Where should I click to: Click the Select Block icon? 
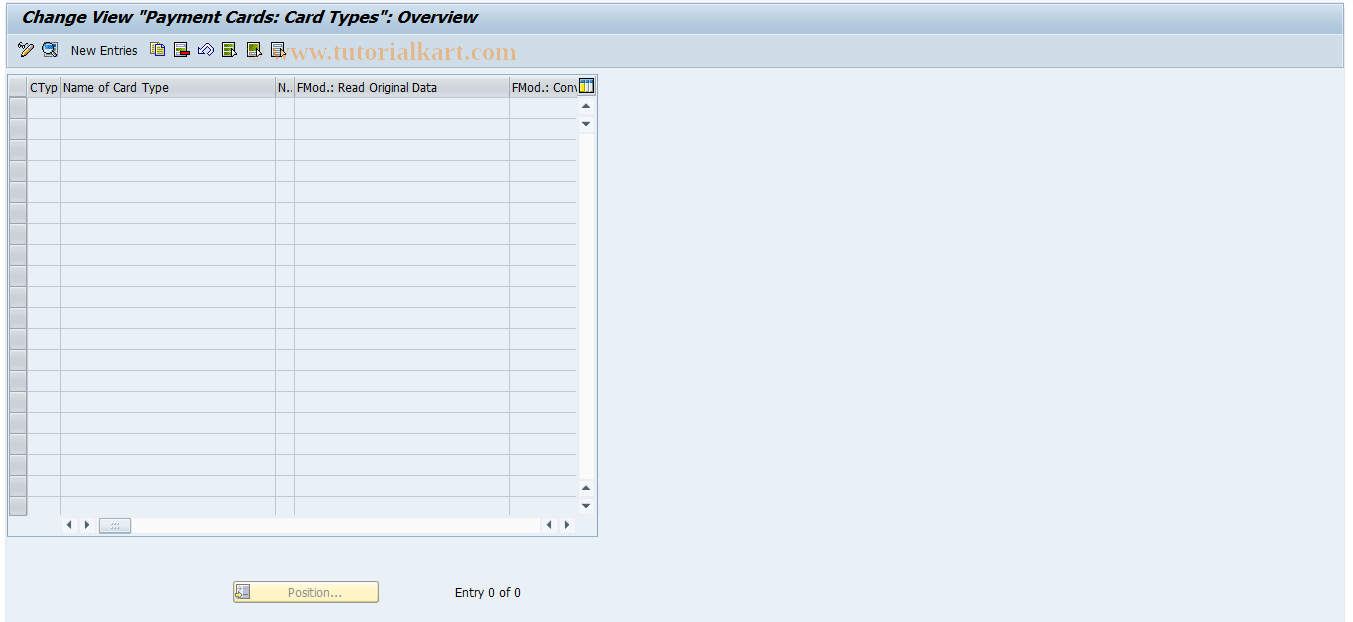254,50
